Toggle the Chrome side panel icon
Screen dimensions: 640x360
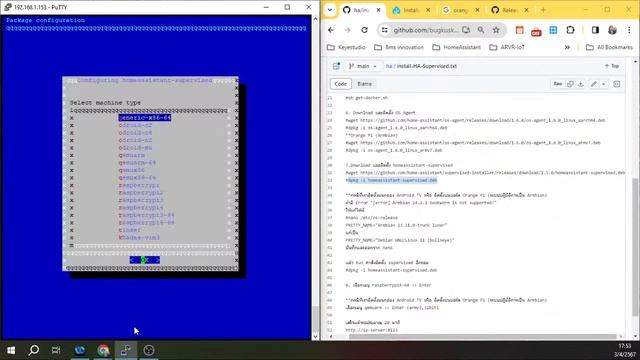tap(595, 30)
